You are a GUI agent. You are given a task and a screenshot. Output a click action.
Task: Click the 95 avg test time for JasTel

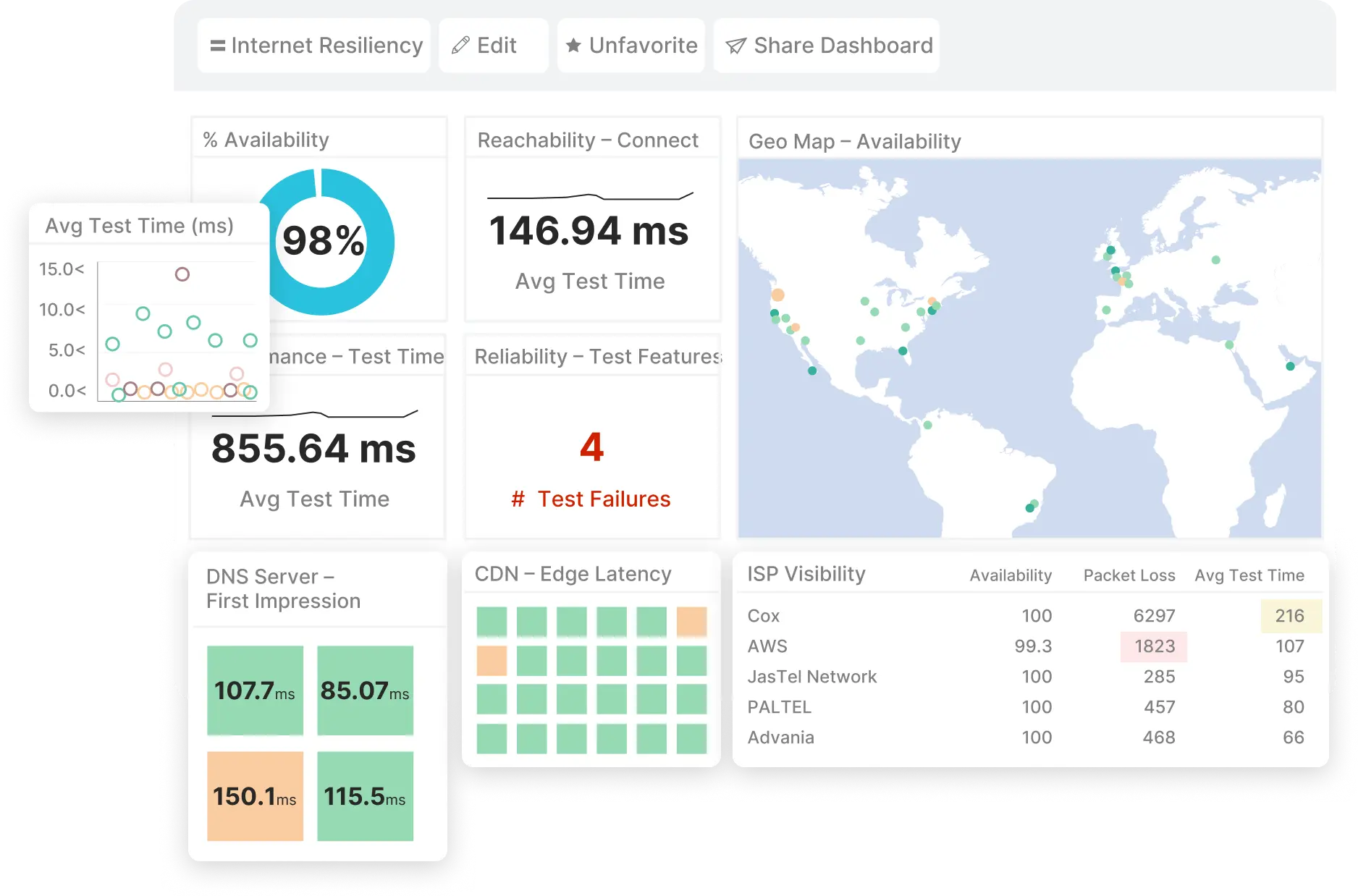pyautogui.click(x=1293, y=677)
